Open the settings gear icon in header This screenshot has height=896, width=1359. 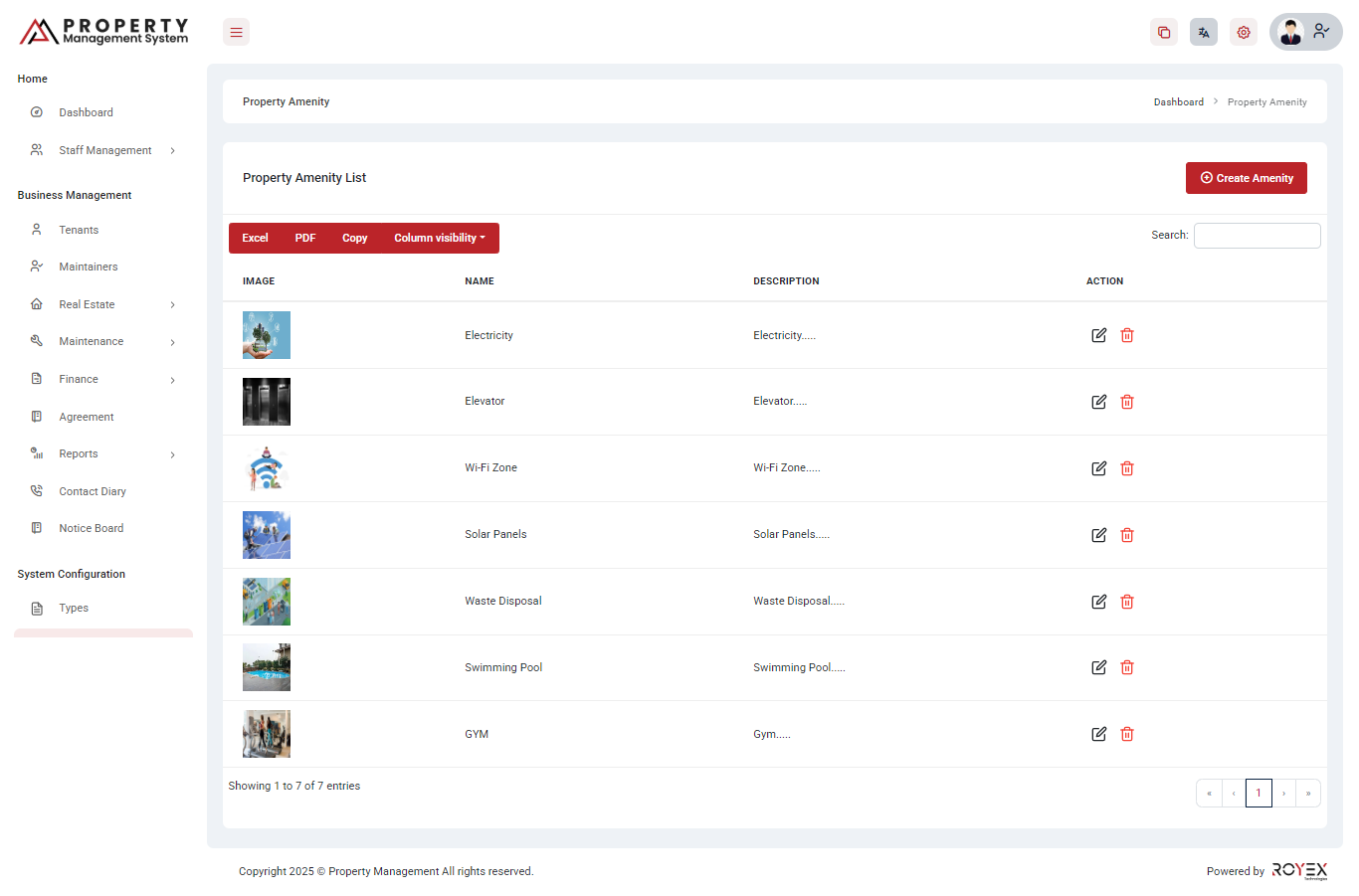[1243, 33]
